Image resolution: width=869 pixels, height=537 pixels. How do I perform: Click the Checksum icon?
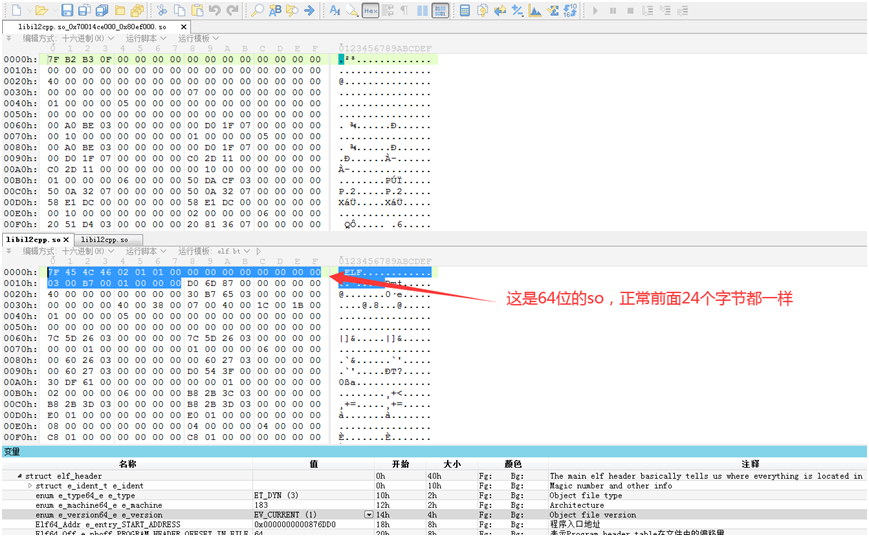(x=553, y=10)
